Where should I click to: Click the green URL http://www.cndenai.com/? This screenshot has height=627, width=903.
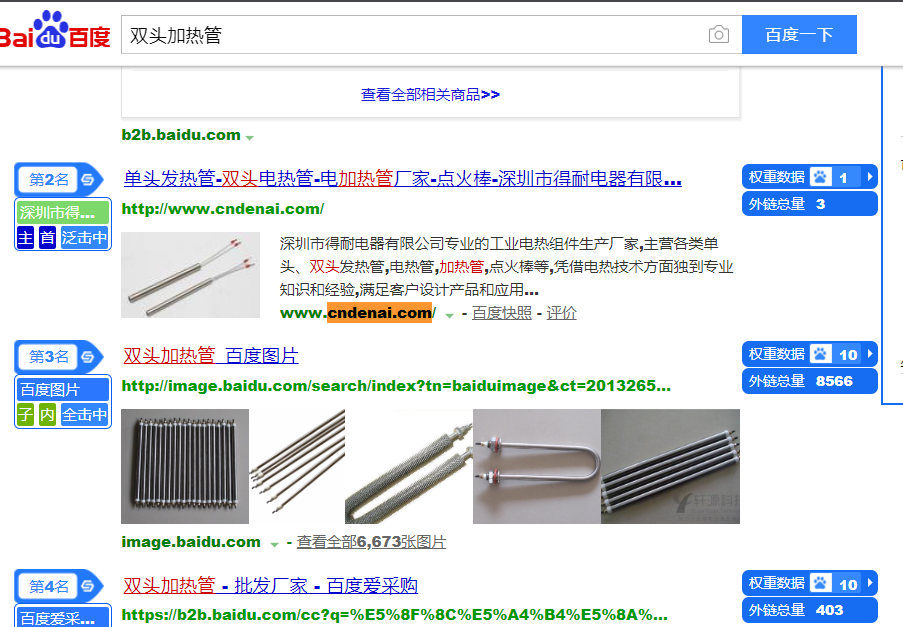pyautogui.click(x=223, y=208)
